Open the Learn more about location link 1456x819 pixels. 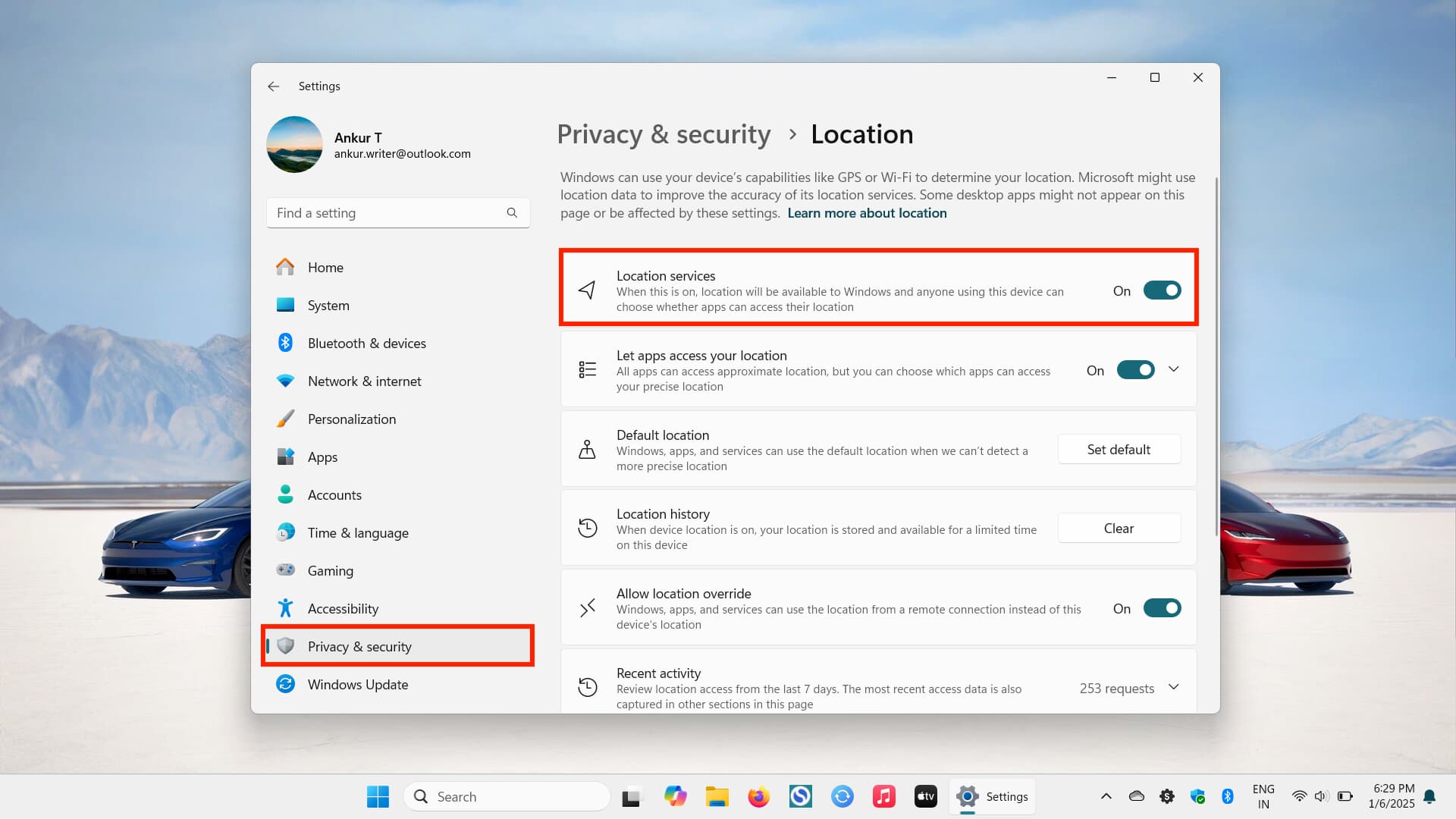pyautogui.click(x=867, y=213)
